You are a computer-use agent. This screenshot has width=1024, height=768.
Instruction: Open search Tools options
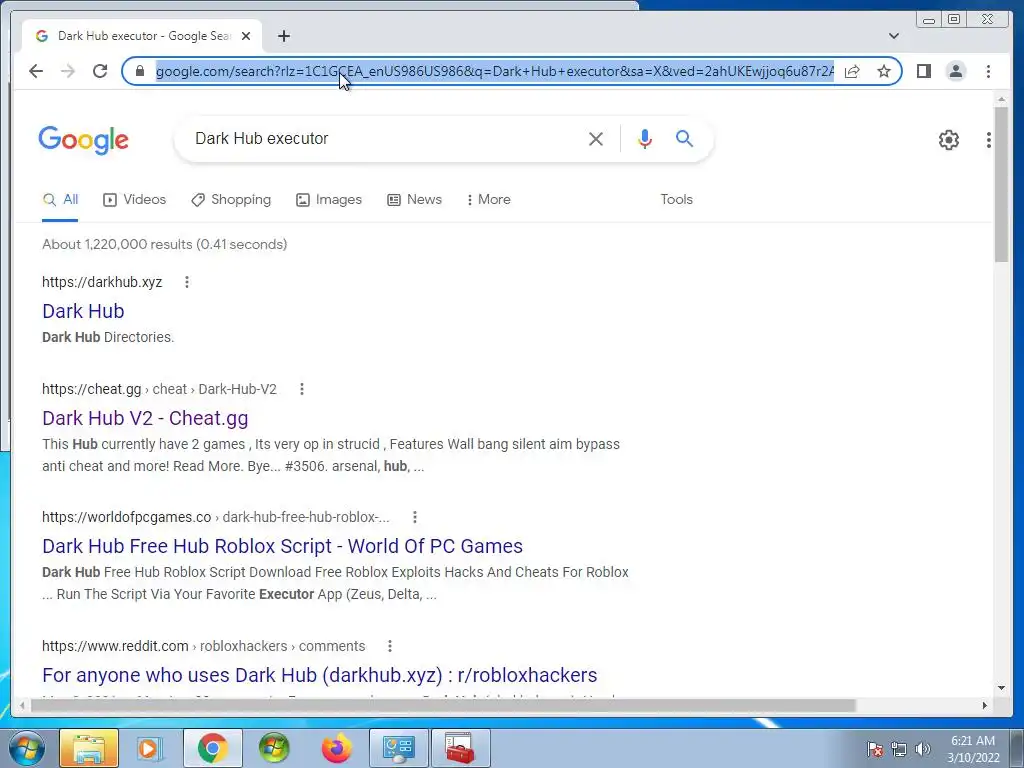pyautogui.click(x=676, y=200)
